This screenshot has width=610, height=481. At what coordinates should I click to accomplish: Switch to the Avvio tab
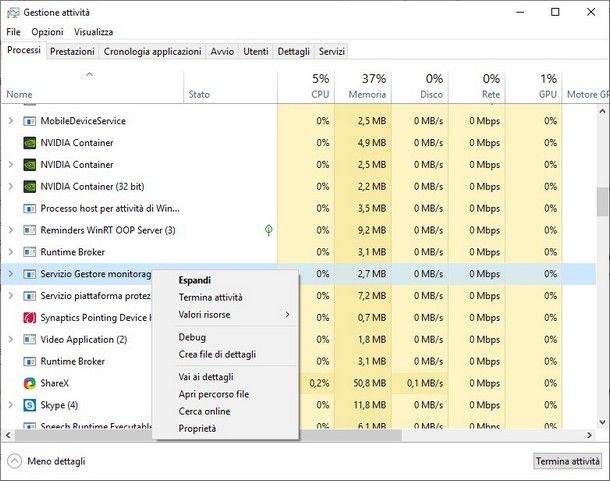point(222,51)
